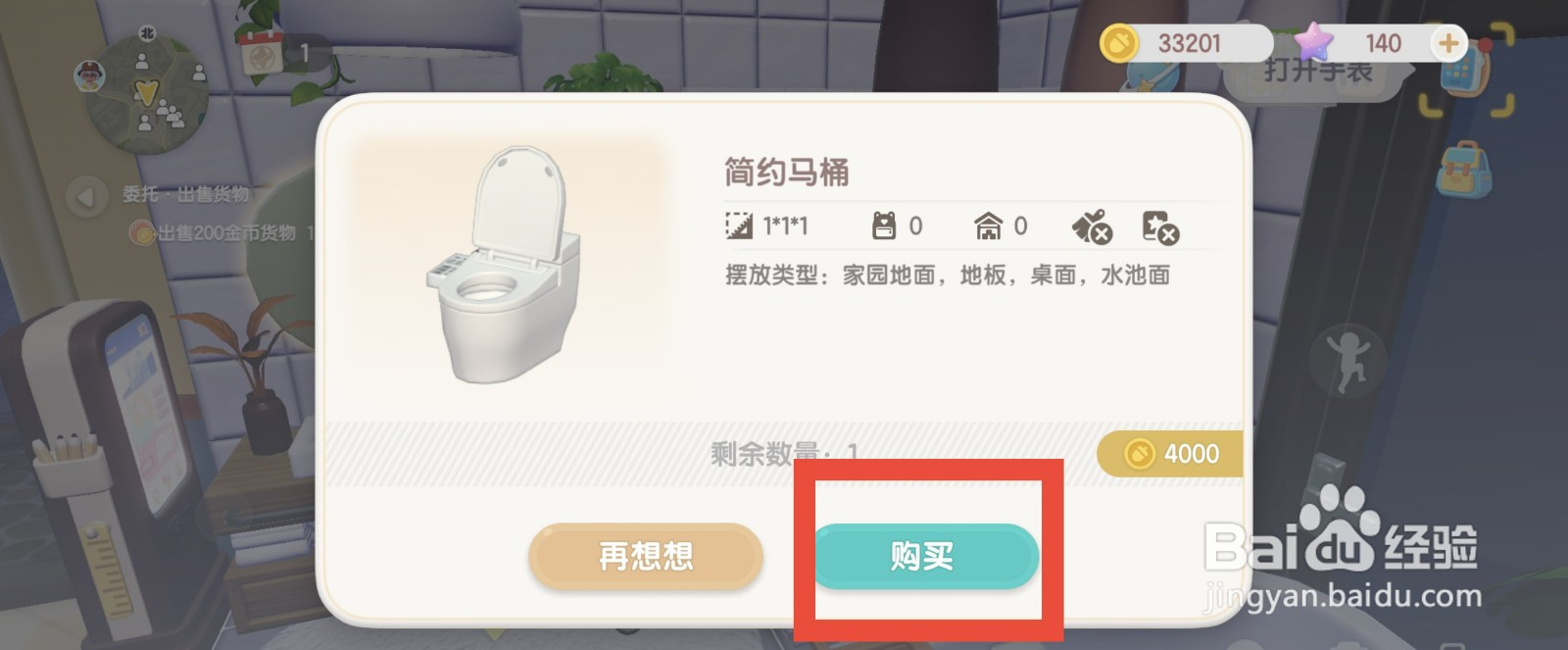Collapse the quest panel left arrow
Viewport: 1568px width, 650px height.
tap(86, 196)
